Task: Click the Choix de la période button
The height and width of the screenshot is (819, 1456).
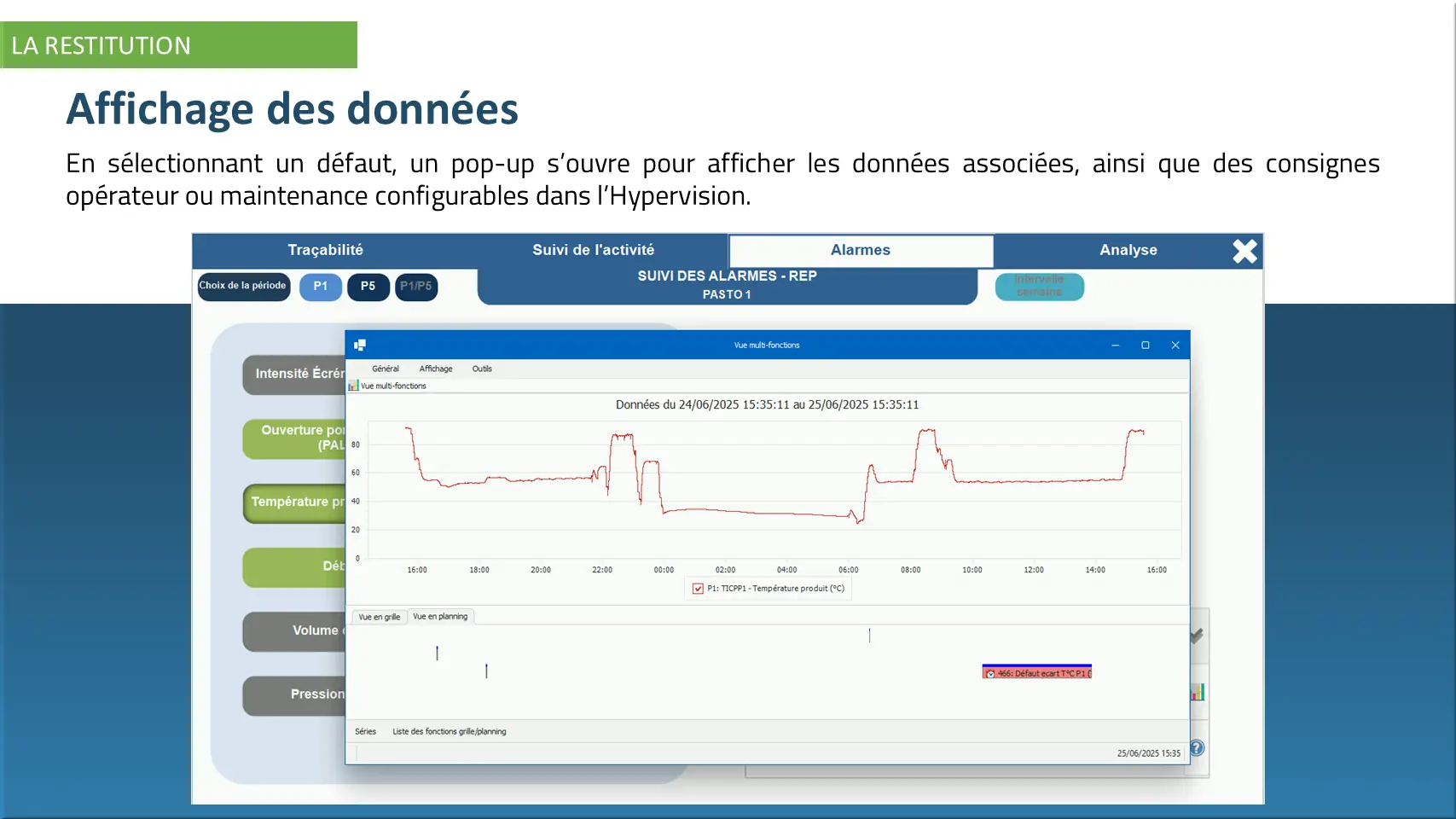Action: point(243,286)
